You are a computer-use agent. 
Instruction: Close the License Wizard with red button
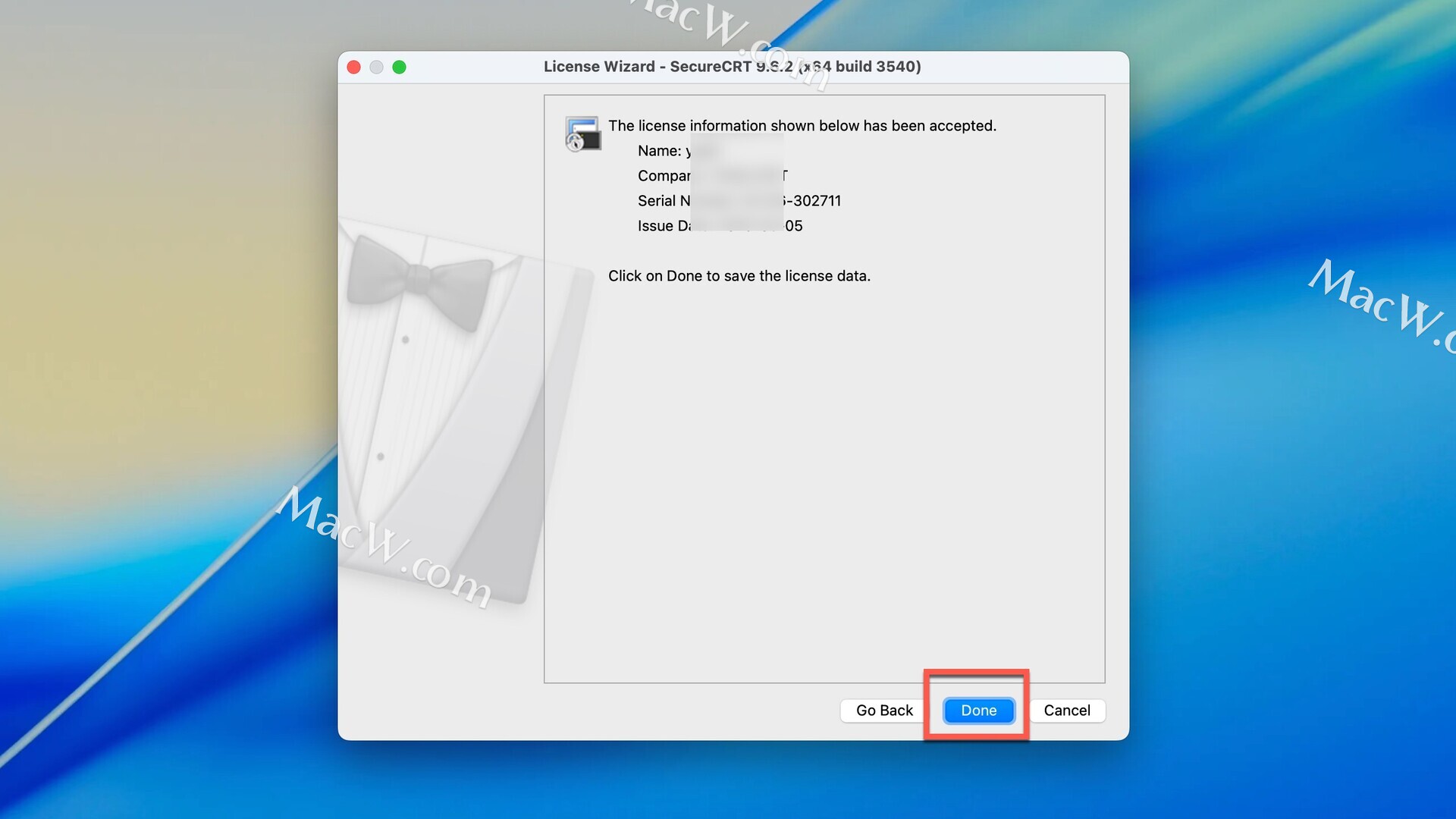[353, 67]
